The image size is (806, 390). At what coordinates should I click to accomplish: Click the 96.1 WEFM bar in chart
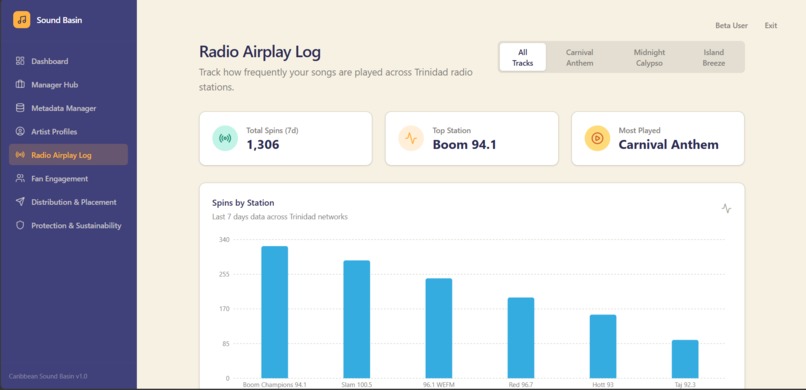438,328
